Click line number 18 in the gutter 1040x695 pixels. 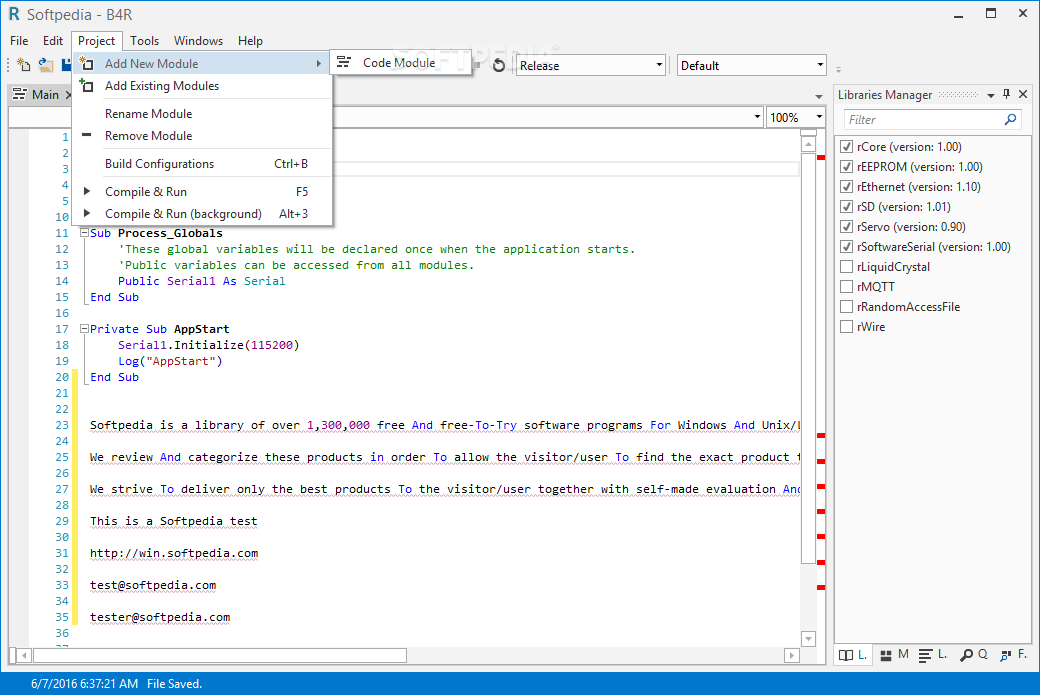click(62, 345)
